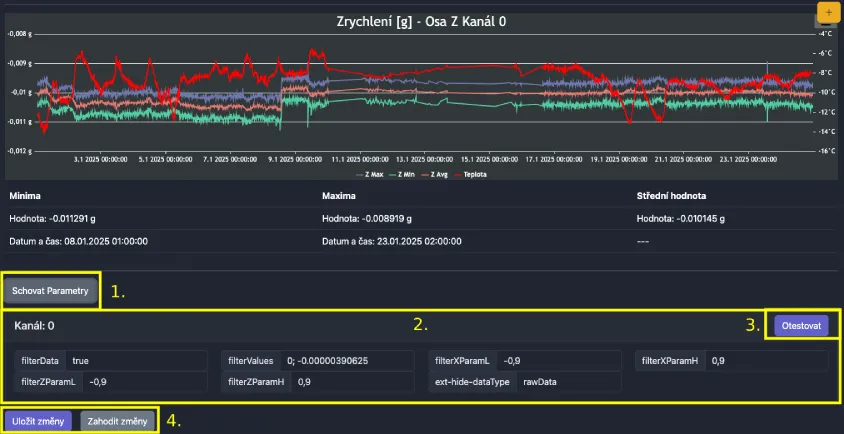This screenshot has width=844, height=434.
Task: Click the Kanál: 0 panel heading
Action: (x=34, y=326)
